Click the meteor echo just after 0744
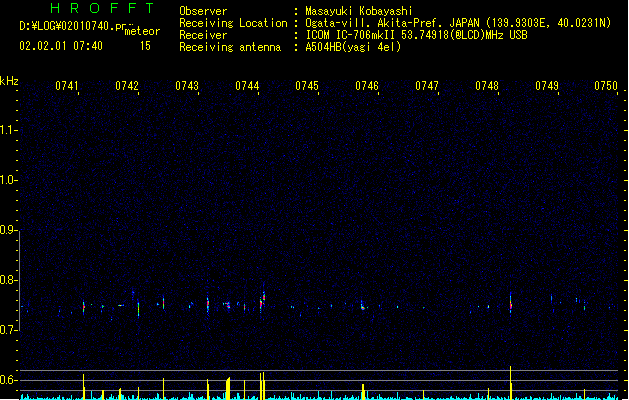 coord(262,302)
